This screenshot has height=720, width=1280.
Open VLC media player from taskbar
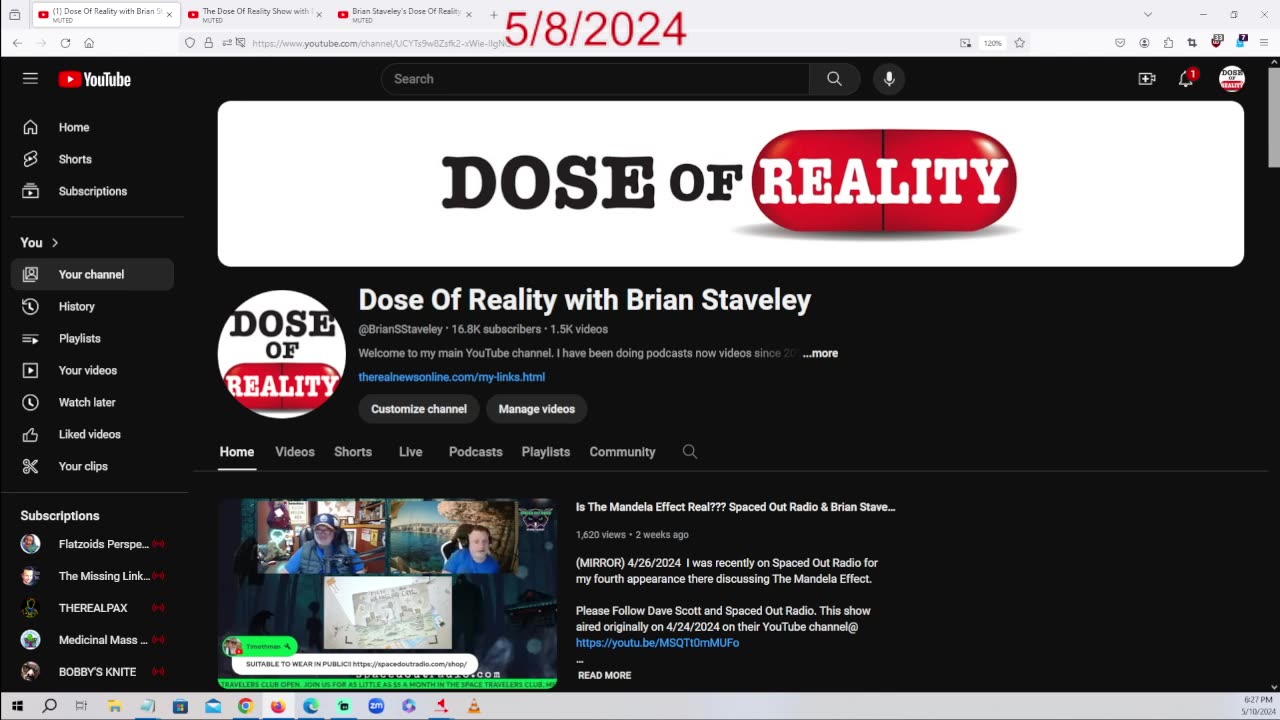474,706
